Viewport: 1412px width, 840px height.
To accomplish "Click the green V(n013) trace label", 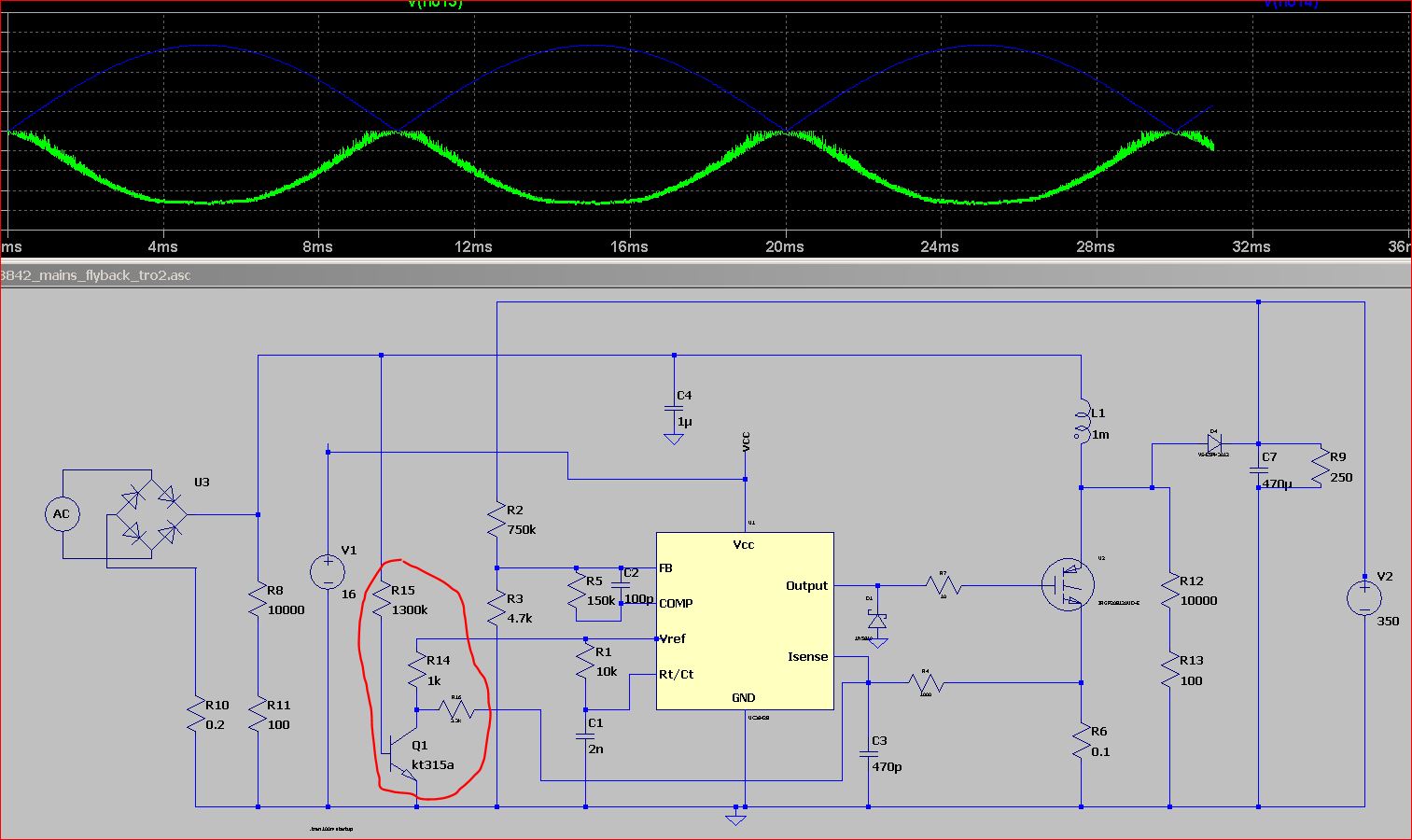I will pos(435,4).
